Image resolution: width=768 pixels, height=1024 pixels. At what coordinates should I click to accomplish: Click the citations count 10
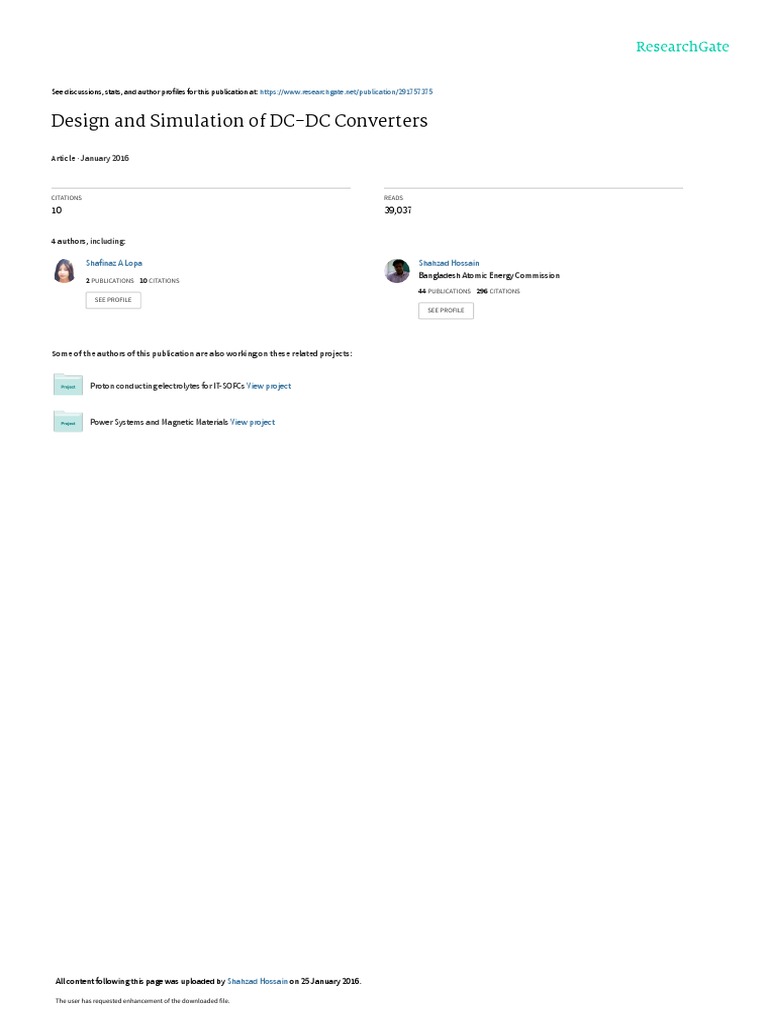pyautogui.click(x=57, y=210)
